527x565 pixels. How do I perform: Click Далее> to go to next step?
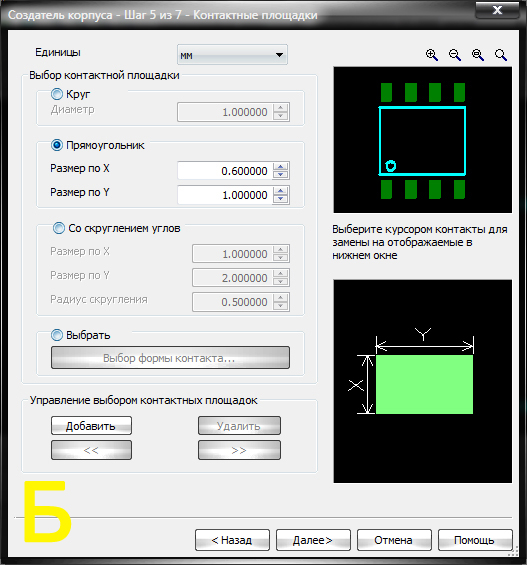tap(313, 540)
